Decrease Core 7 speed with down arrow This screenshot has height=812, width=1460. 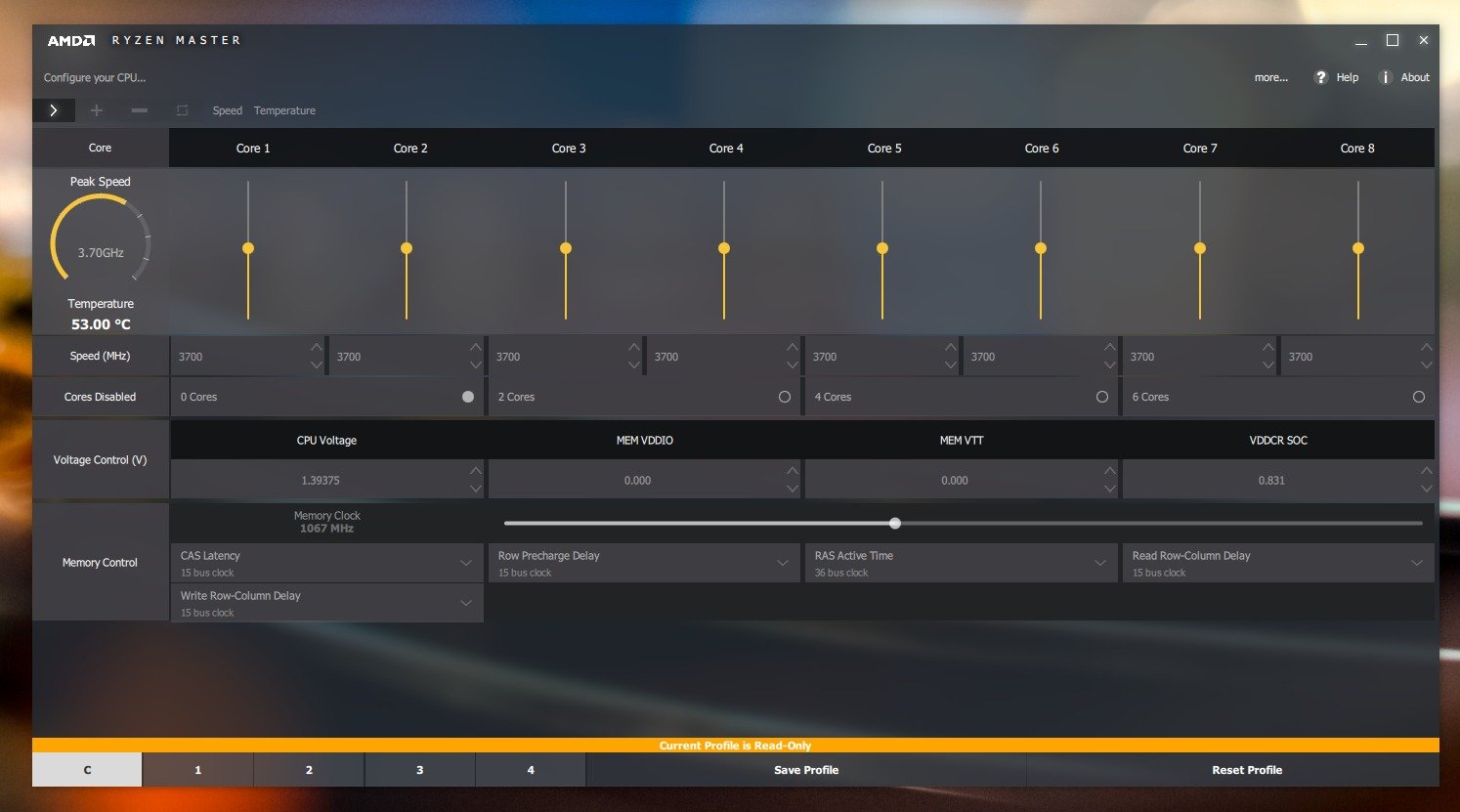pos(1267,364)
